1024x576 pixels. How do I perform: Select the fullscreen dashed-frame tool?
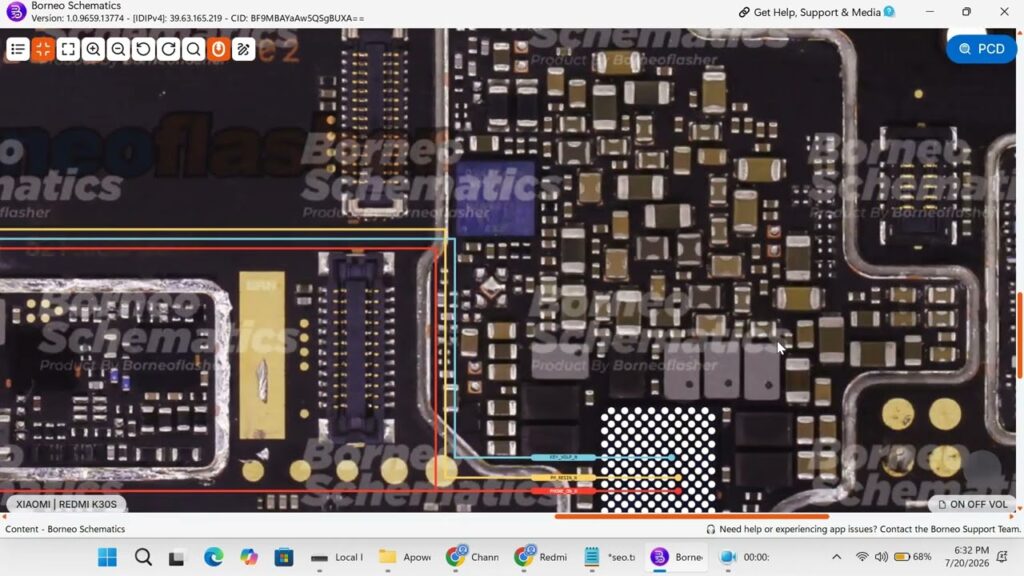68,49
